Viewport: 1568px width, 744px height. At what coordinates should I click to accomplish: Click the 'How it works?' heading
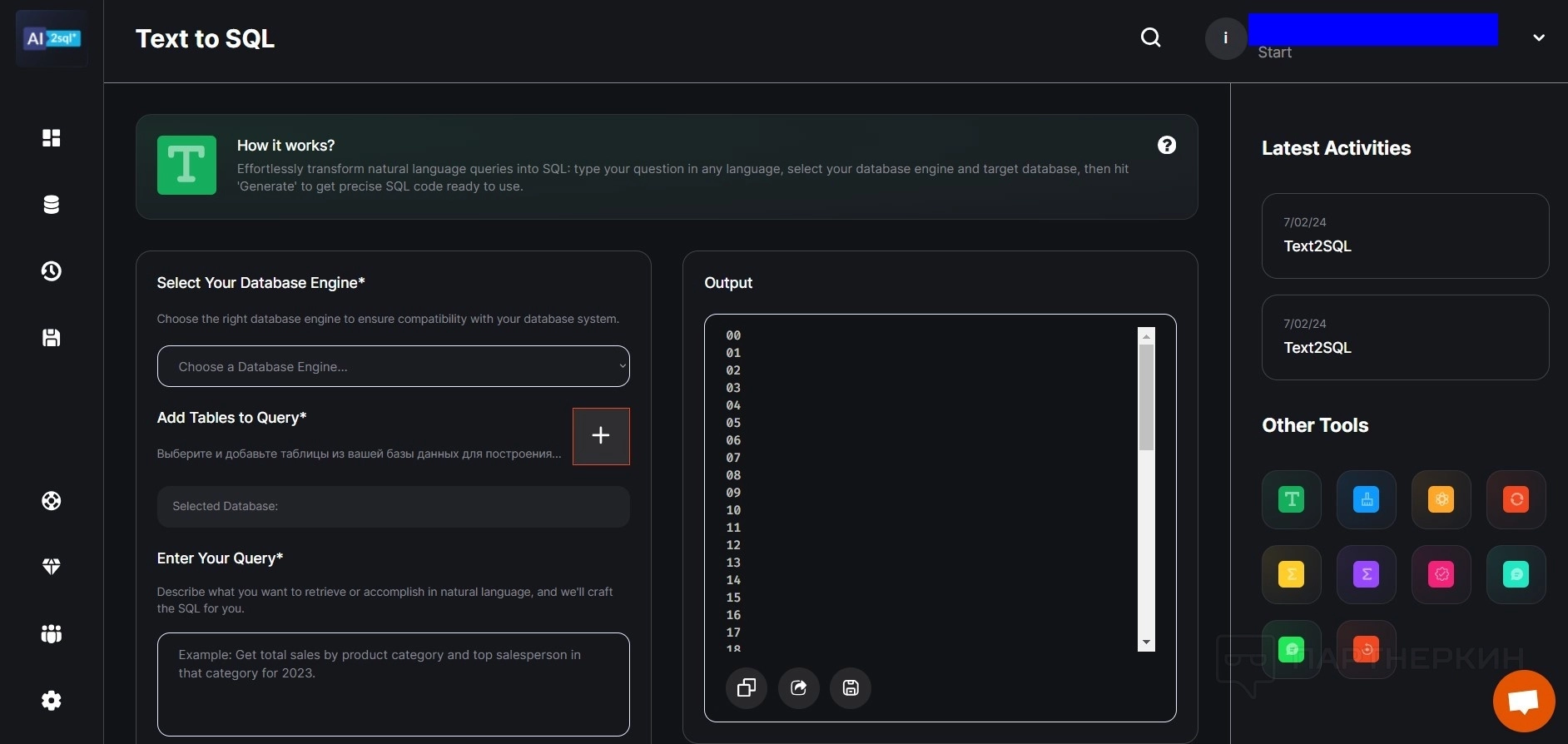[x=285, y=146]
